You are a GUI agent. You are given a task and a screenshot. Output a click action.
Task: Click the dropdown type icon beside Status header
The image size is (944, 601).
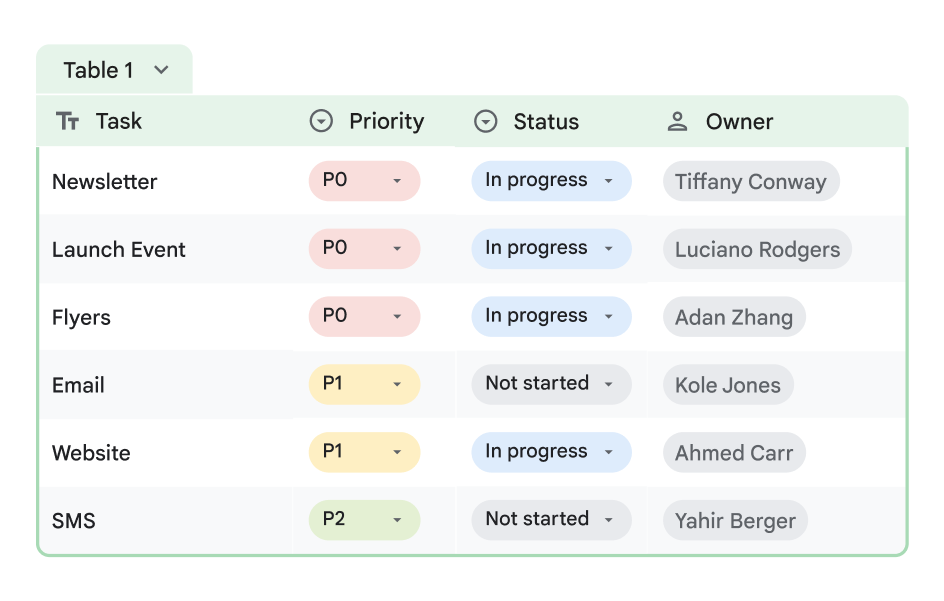pos(485,122)
